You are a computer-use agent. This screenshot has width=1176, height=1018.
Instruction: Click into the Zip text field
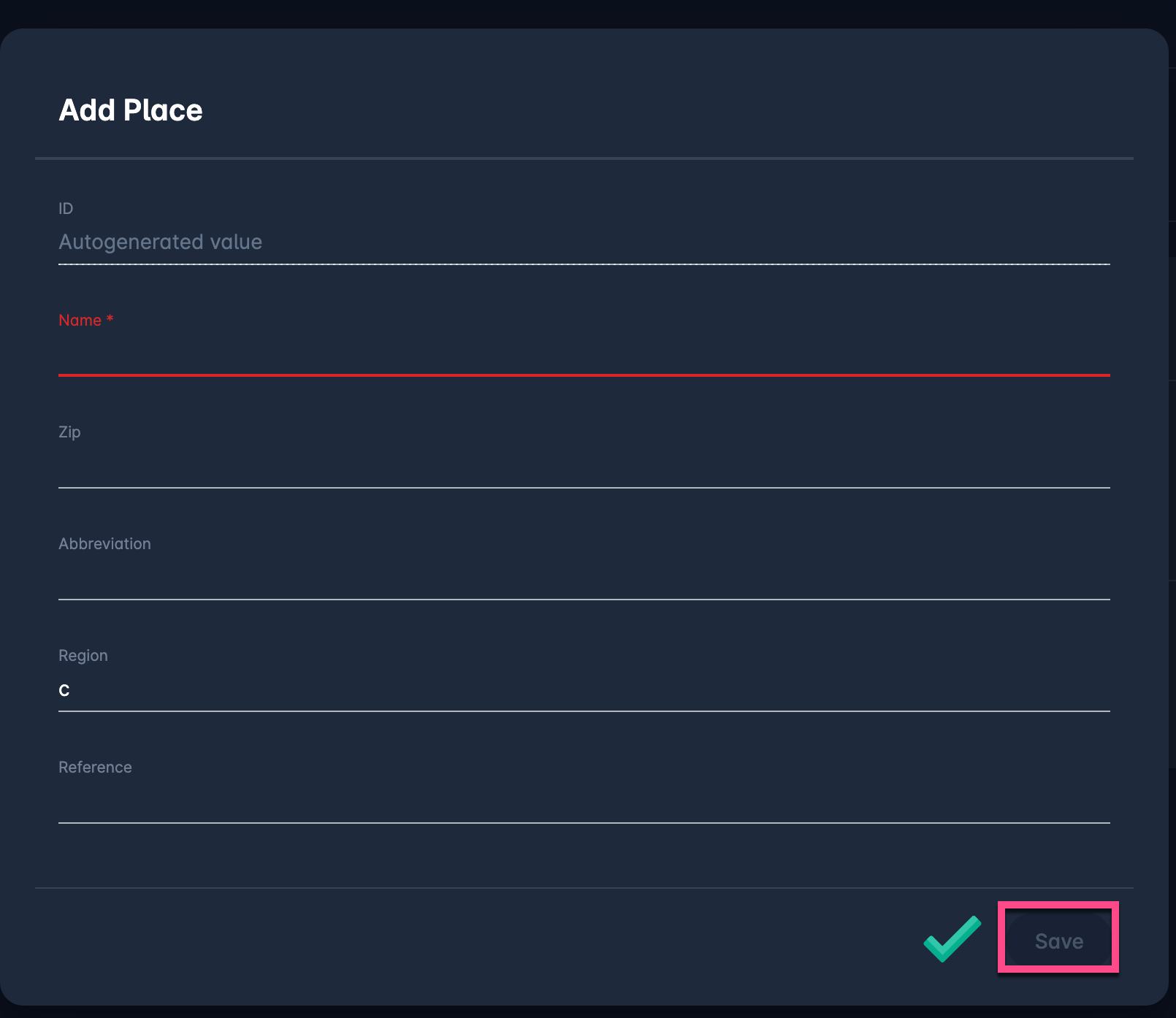[x=584, y=467]
